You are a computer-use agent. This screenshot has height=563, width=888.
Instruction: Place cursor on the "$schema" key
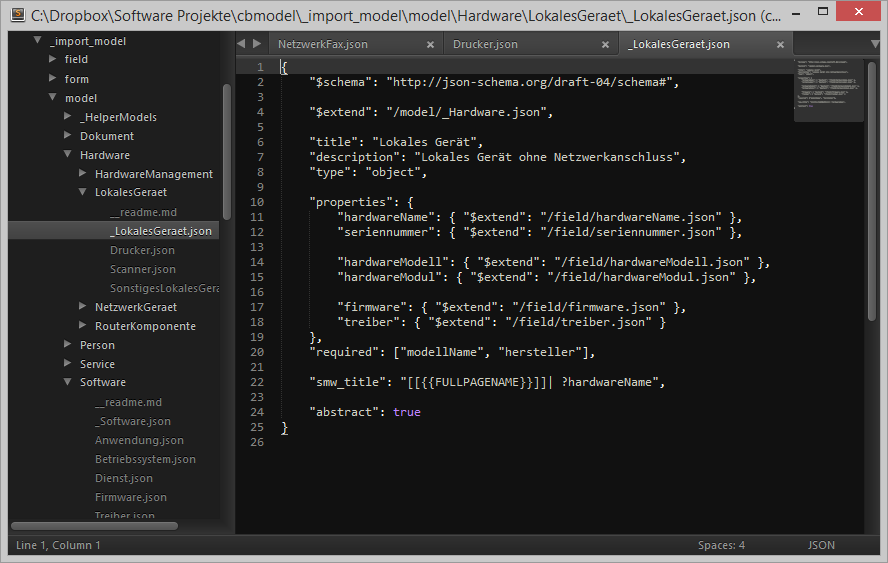[340, 82]
